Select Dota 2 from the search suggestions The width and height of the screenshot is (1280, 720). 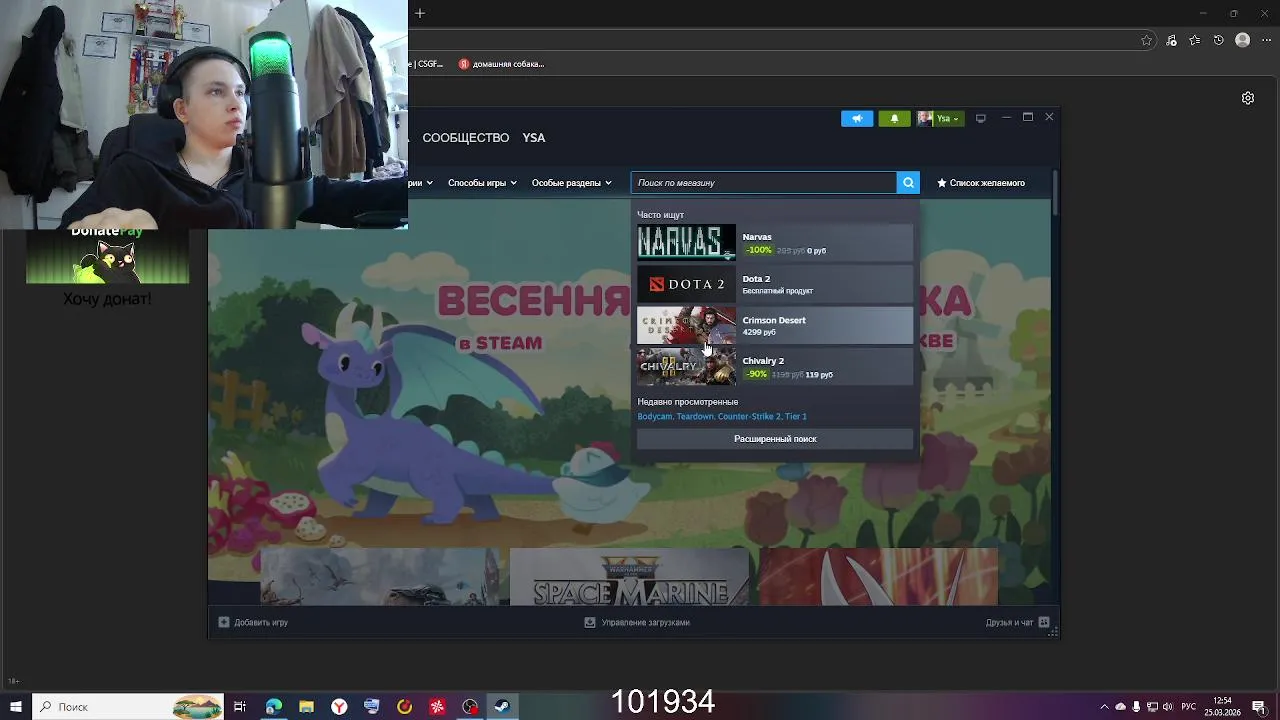pyautogui.click(x=775, y=284)
